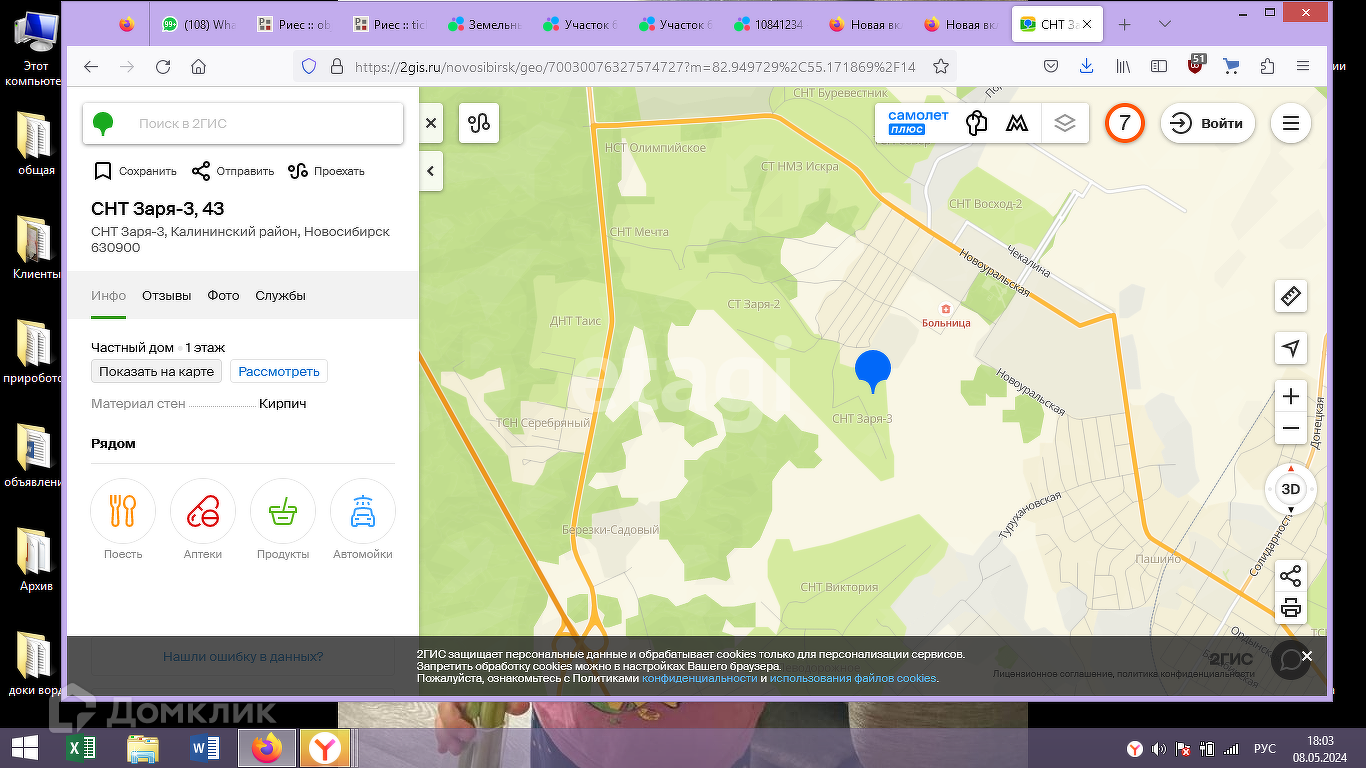
Task: Toggle the metro layer icon
Action: point(1017,123)
